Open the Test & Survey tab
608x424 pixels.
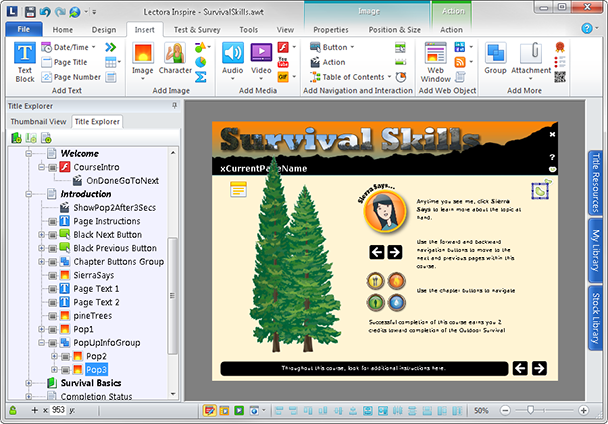coord(197,29)
